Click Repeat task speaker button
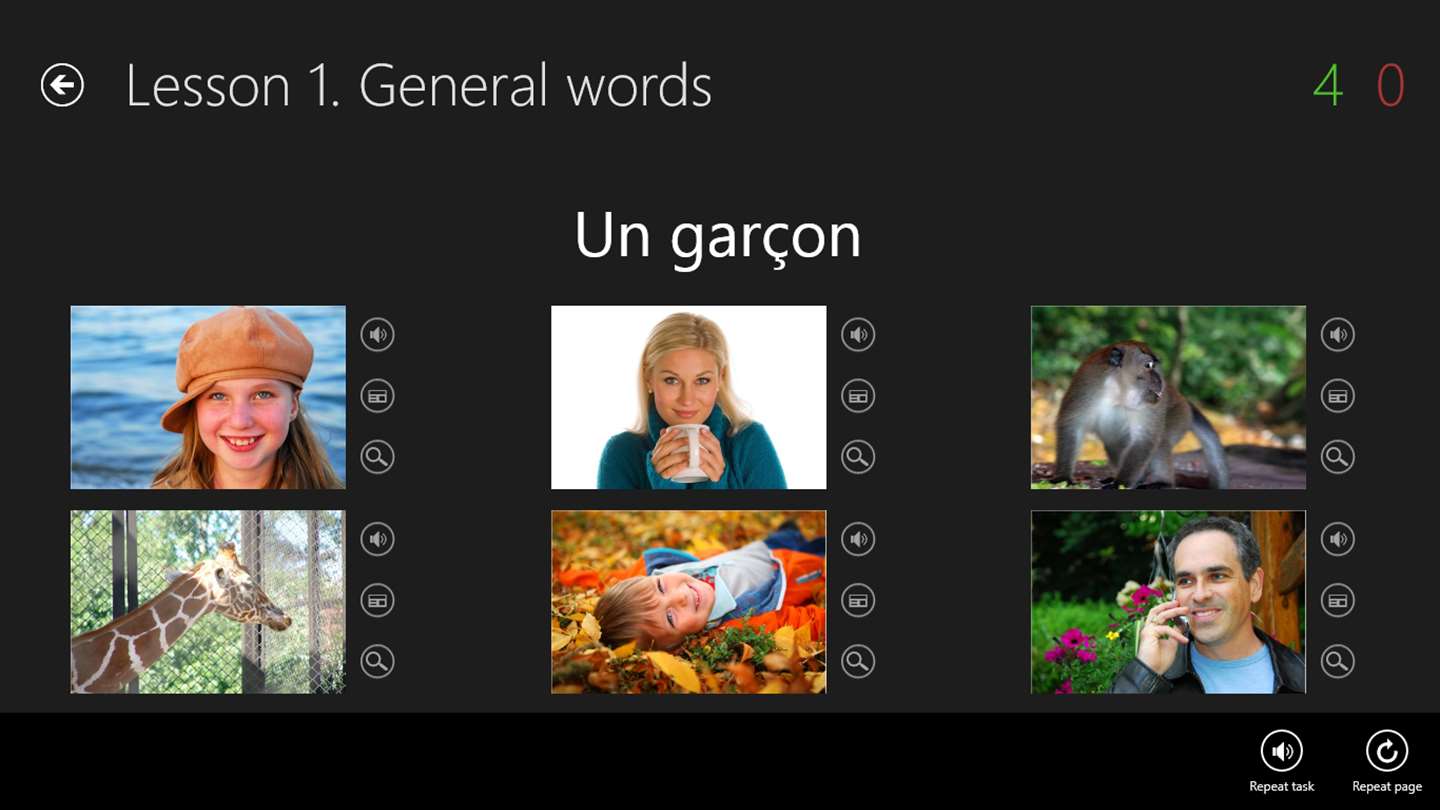 tap(1282, 751)
